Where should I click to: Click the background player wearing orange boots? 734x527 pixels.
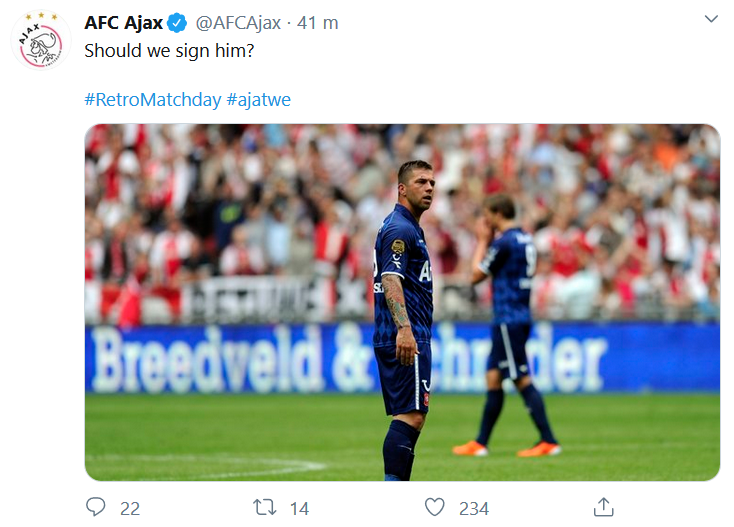click(510, 320)
